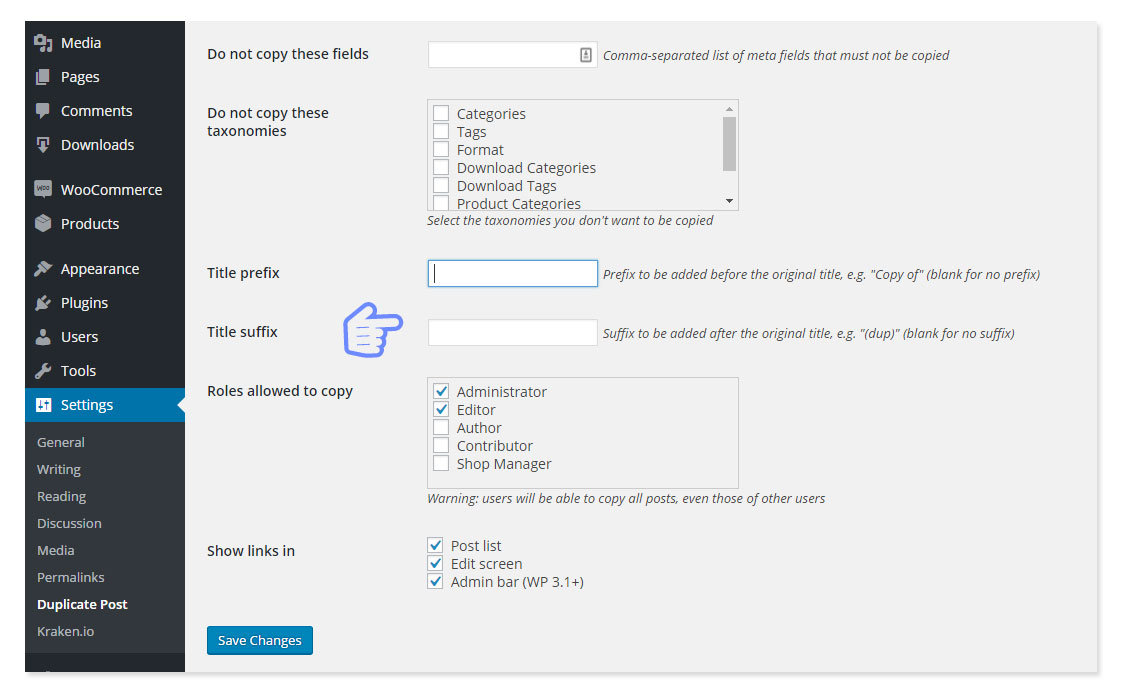Click the taxonomies list up arrow
1130x695 pixels.
(729, 109)
